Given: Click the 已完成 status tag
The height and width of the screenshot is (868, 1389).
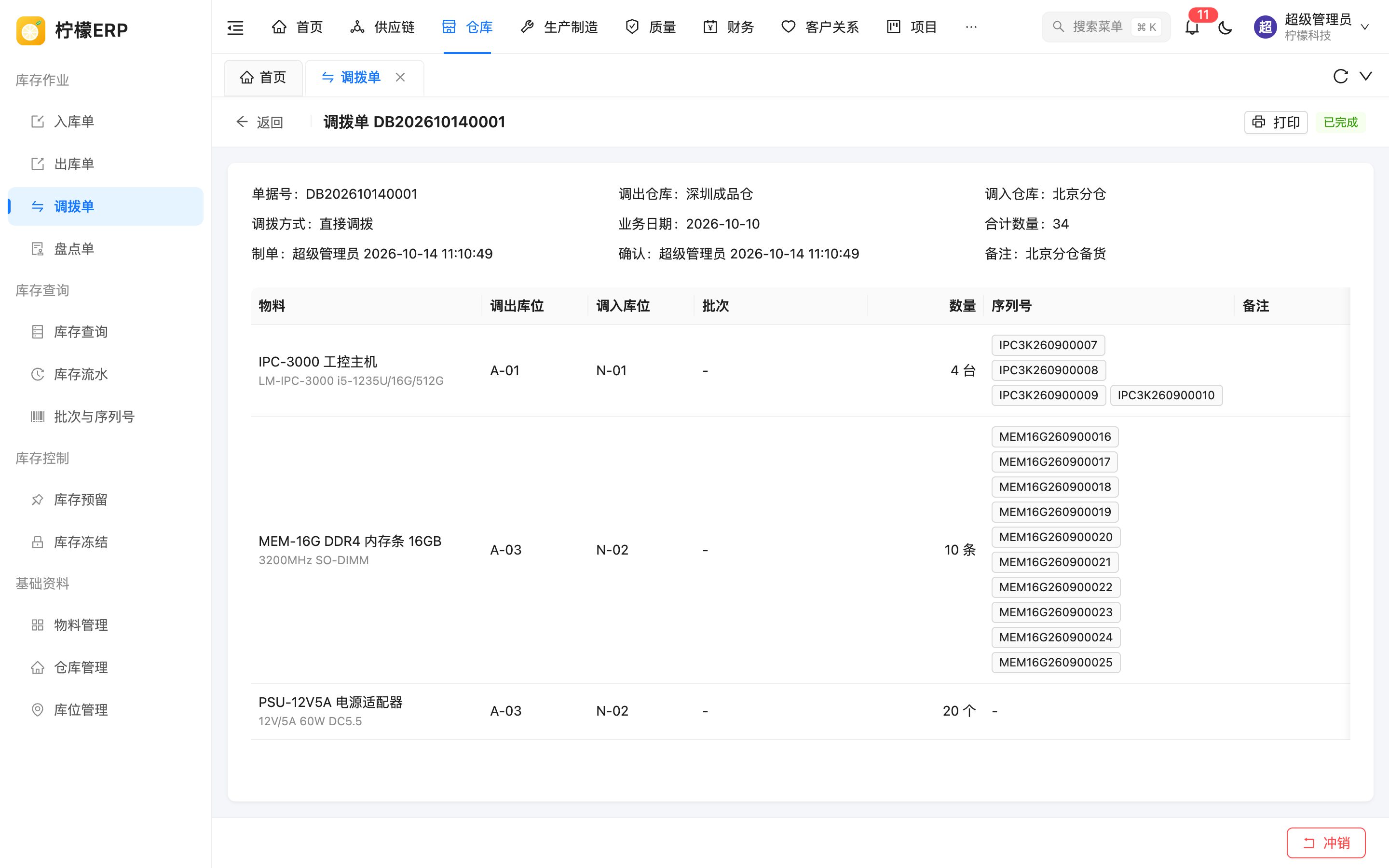Looking at the screenshot, I should pyautogui.click(x=1340, y=122).
